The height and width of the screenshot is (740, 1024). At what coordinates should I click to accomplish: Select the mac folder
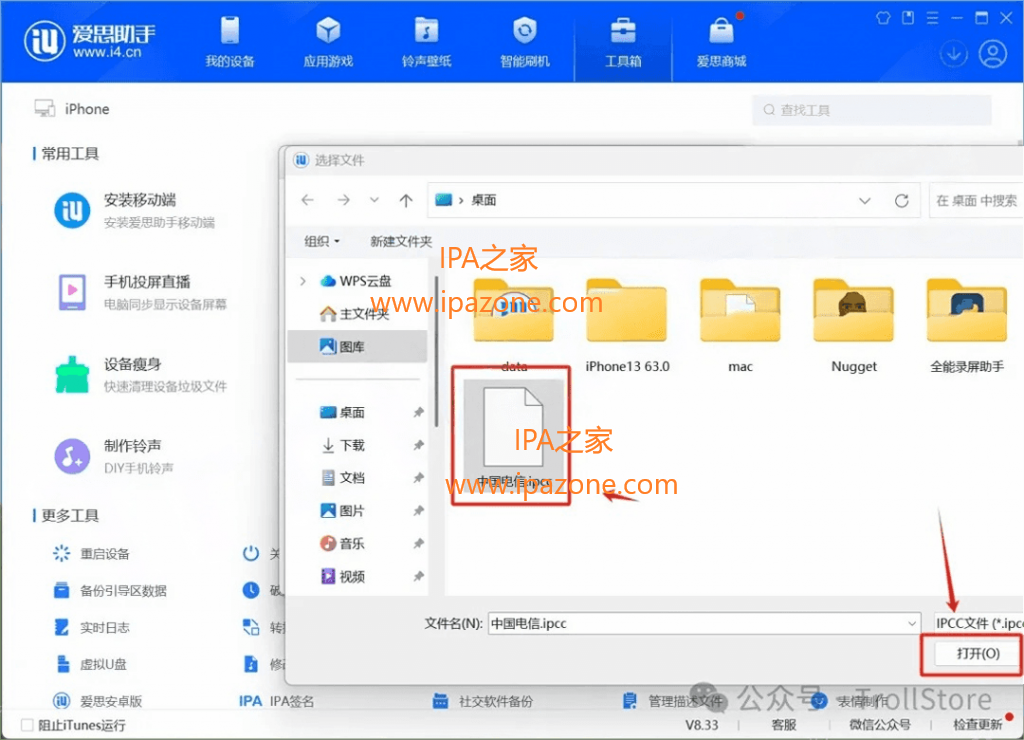[740, 325]
